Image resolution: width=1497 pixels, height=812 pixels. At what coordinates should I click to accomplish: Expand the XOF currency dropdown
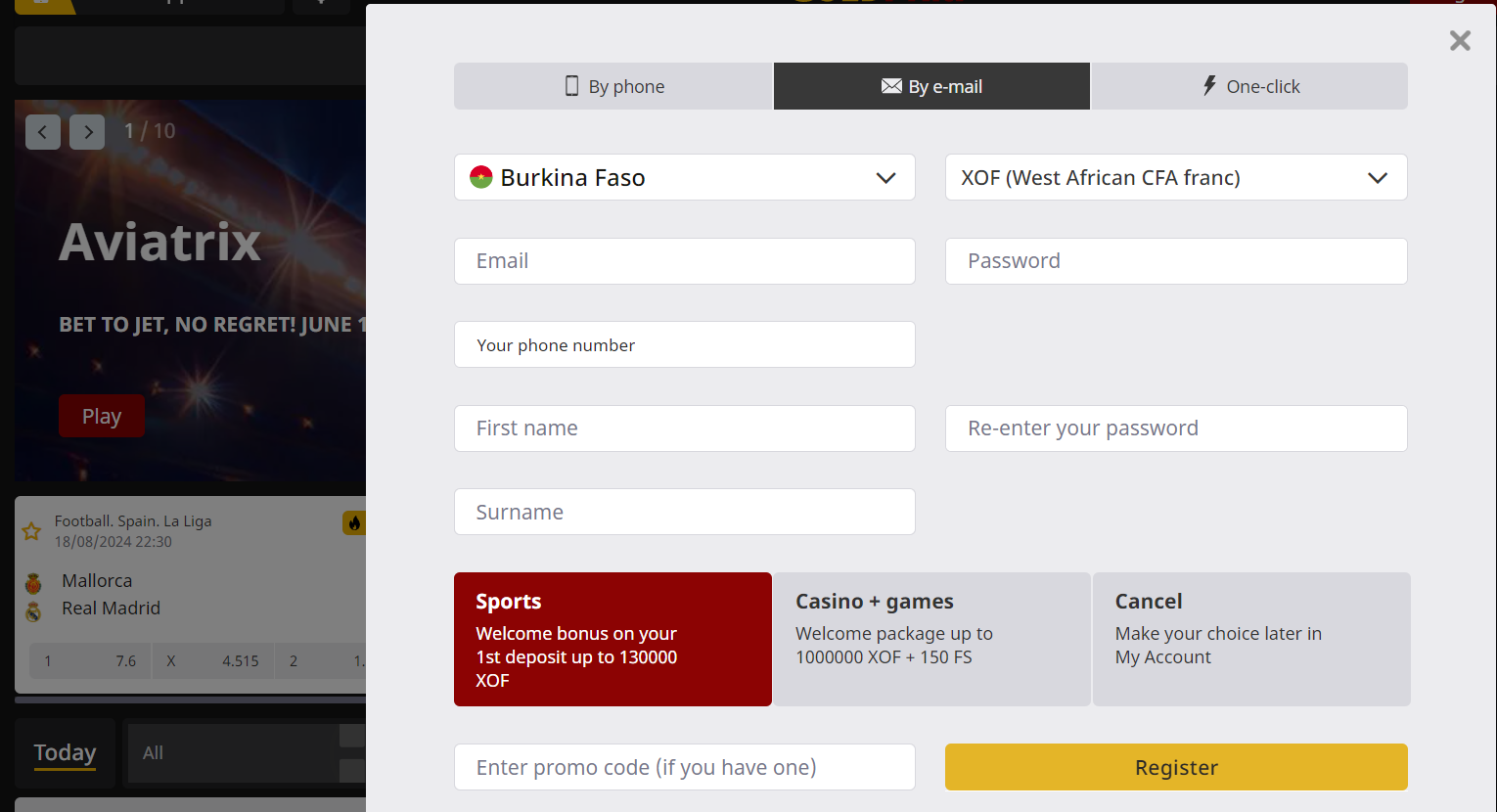tap(1175, 177)
